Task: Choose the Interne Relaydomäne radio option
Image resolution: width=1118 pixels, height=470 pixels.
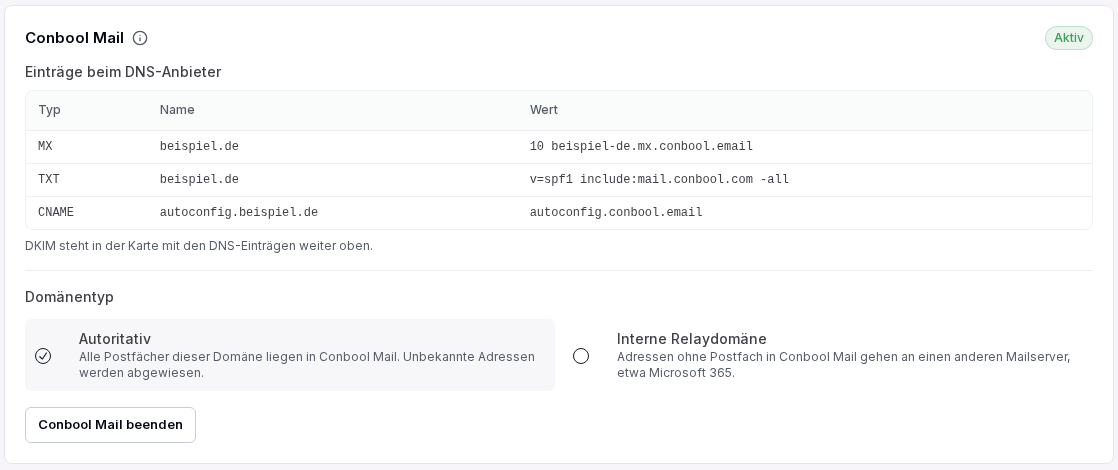Action: click(x=581, y=356)
